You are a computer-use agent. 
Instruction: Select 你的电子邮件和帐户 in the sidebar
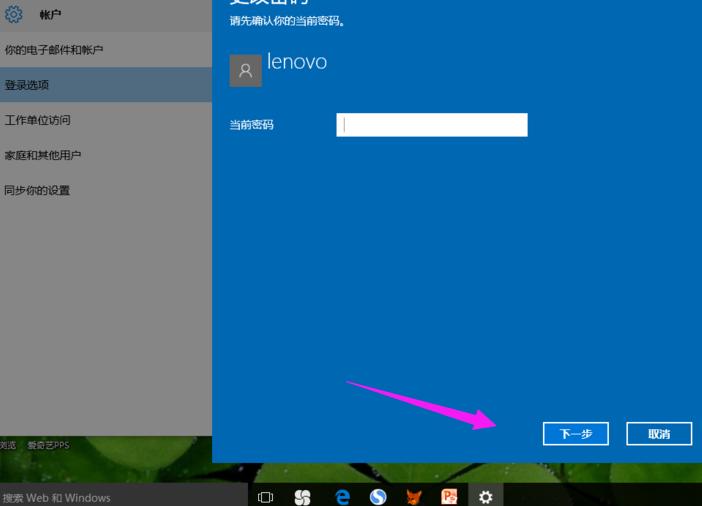[54, 50]
